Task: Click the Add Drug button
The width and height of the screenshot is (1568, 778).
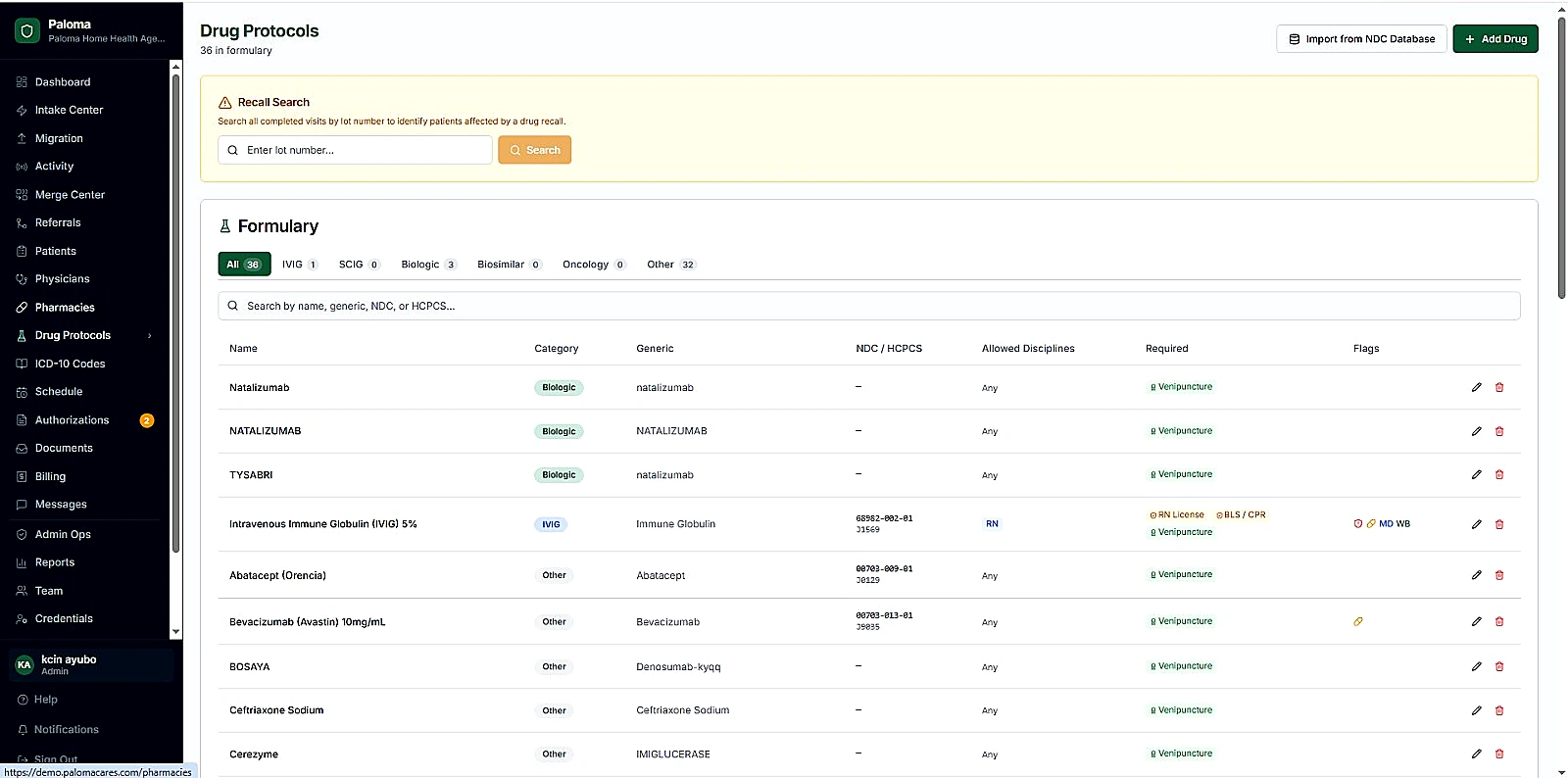Action: click(x=1495, y=39)
